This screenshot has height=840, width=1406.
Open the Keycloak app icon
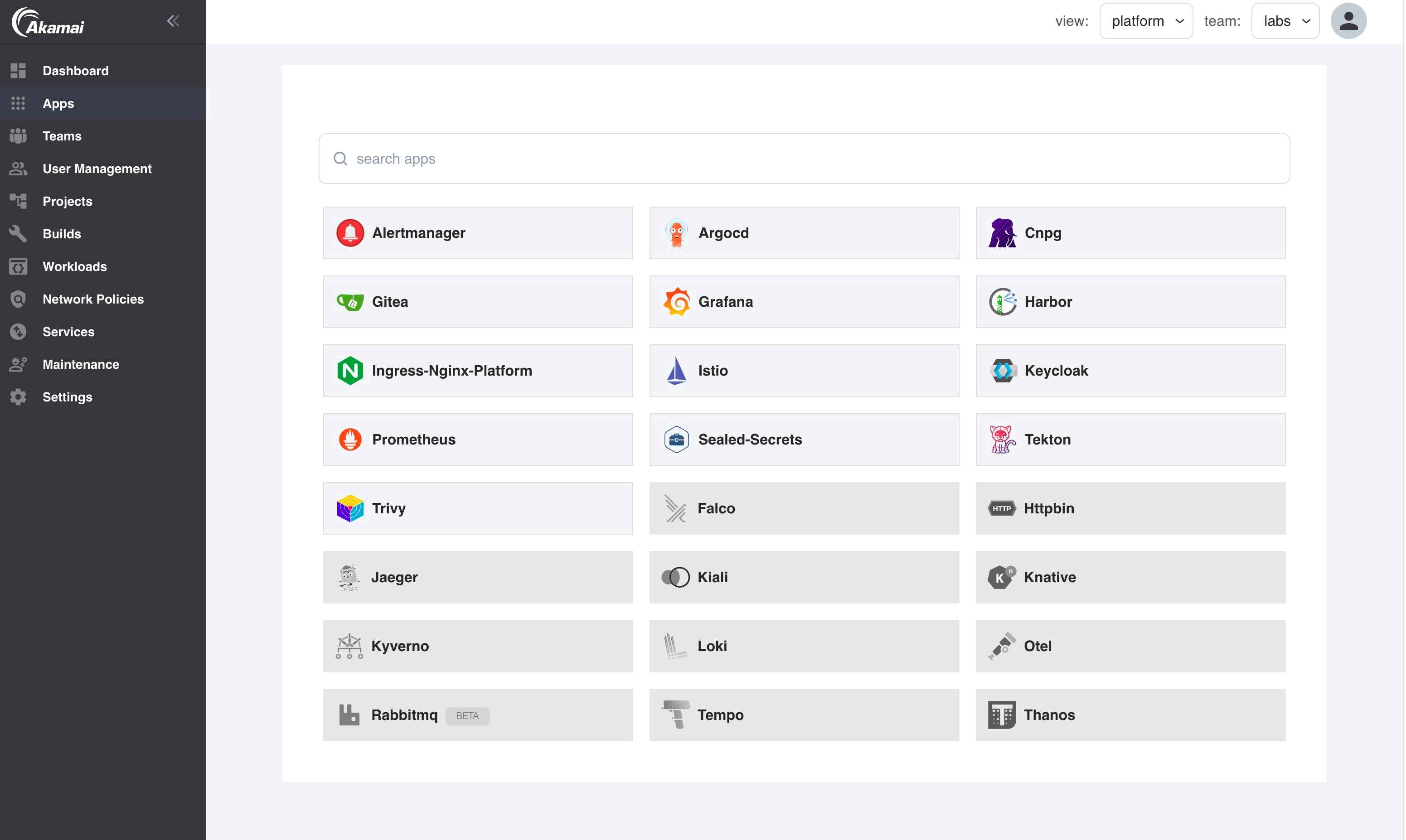pos(1003,370)
